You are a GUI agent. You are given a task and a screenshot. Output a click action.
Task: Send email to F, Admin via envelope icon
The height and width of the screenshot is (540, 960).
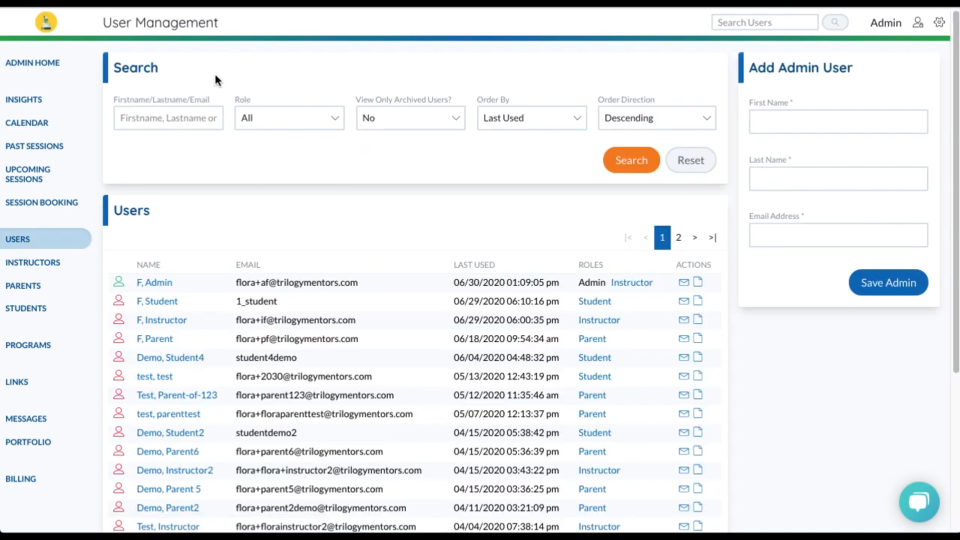[683, 282]
